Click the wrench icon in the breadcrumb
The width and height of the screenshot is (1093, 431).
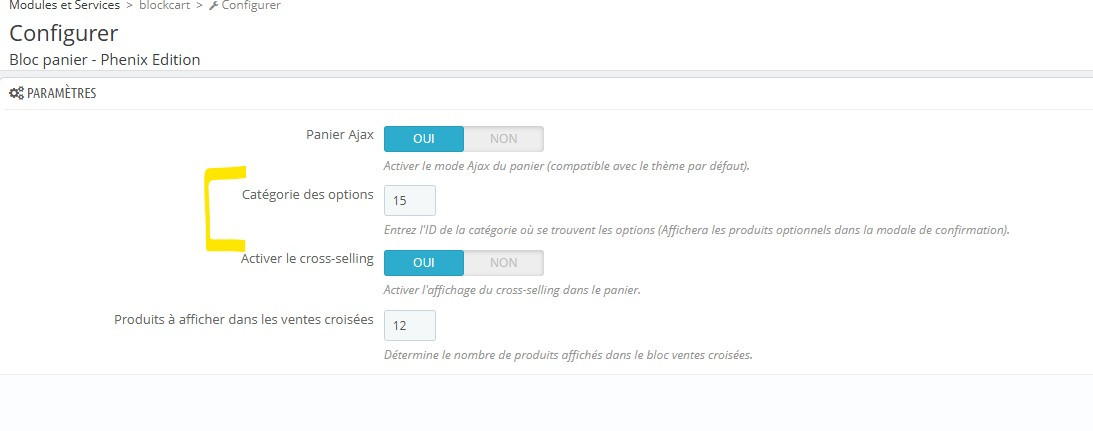[x=212, y=6]
